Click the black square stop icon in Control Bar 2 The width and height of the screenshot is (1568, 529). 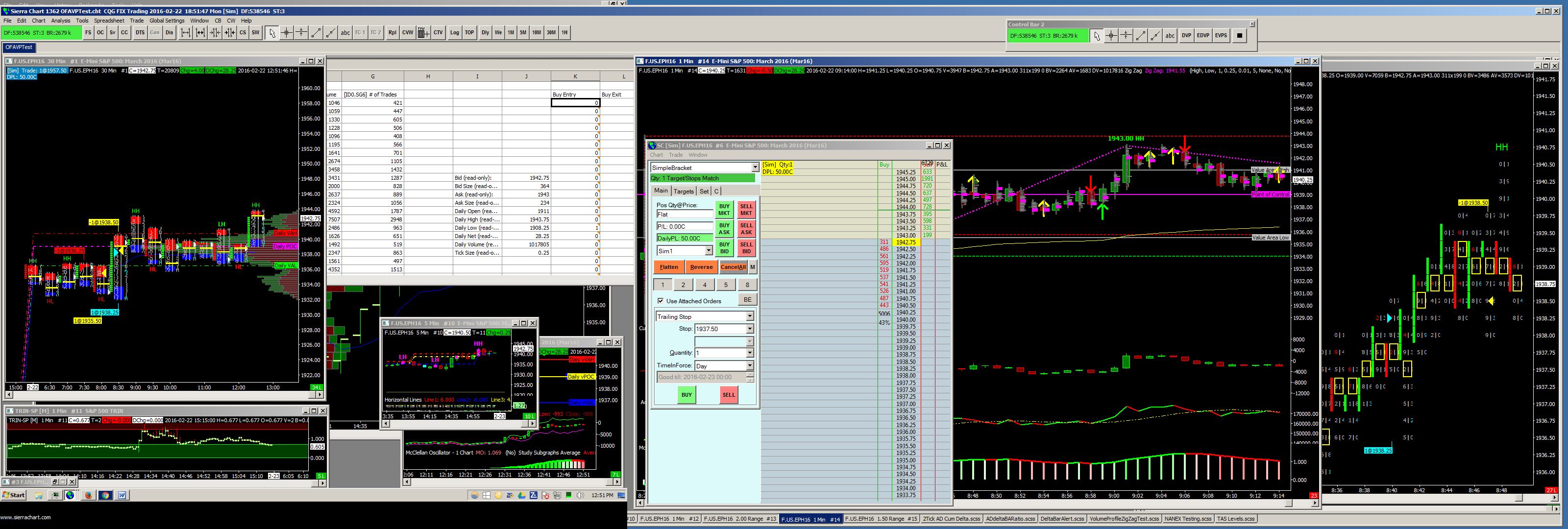(x=1239, y=36)
